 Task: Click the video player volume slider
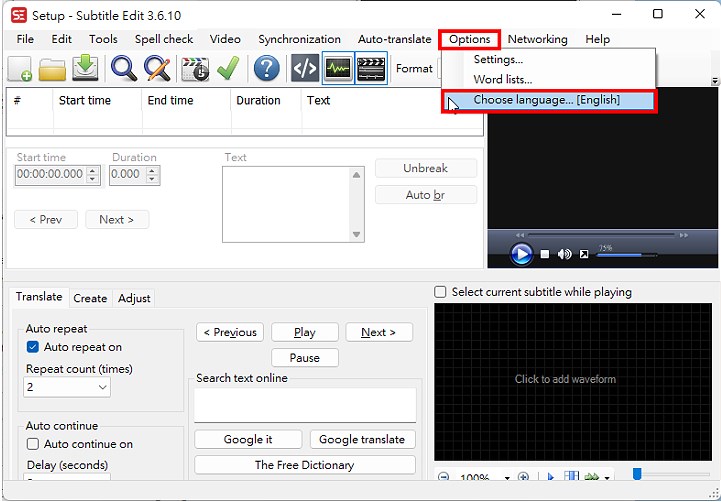(x=620, y=255)
